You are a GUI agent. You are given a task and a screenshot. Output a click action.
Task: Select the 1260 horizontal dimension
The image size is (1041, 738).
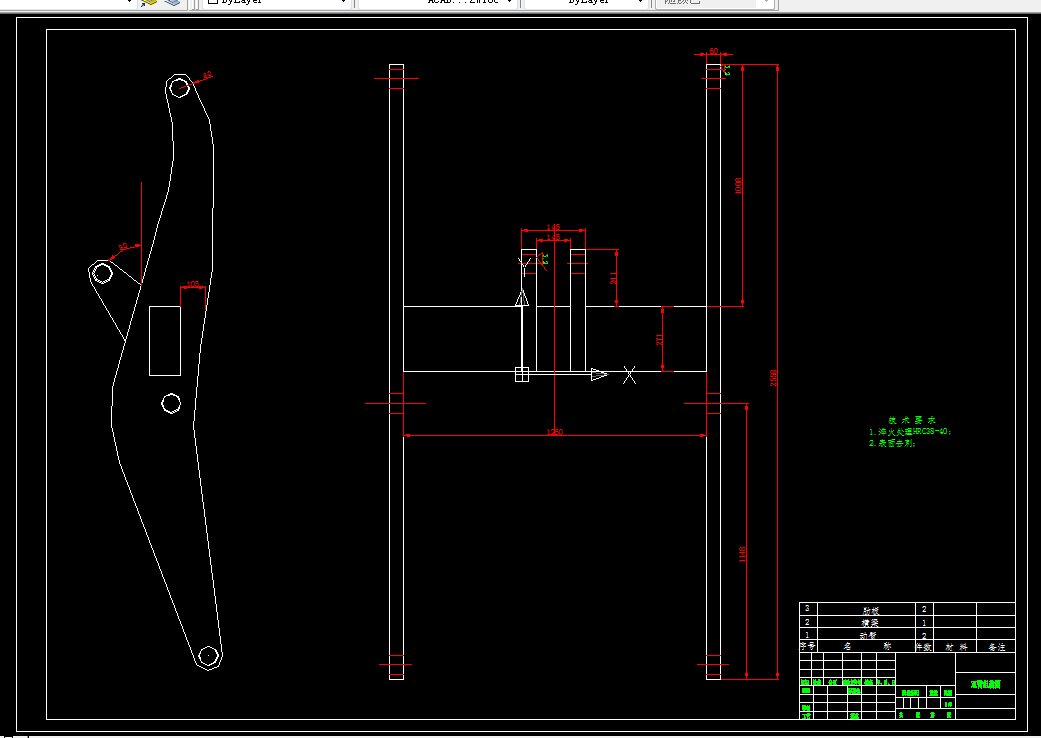click(554, 432)
